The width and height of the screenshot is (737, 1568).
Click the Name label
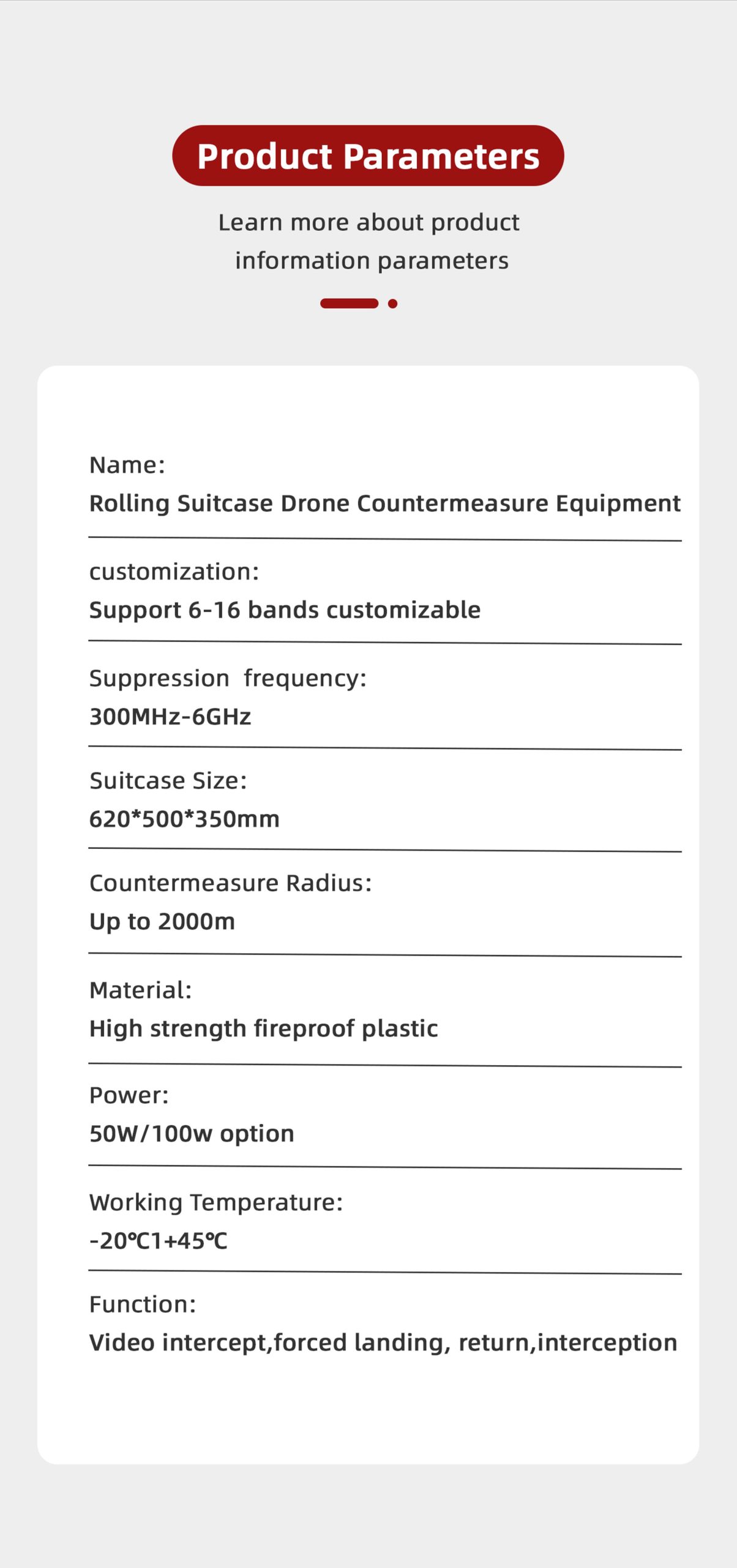127,465
